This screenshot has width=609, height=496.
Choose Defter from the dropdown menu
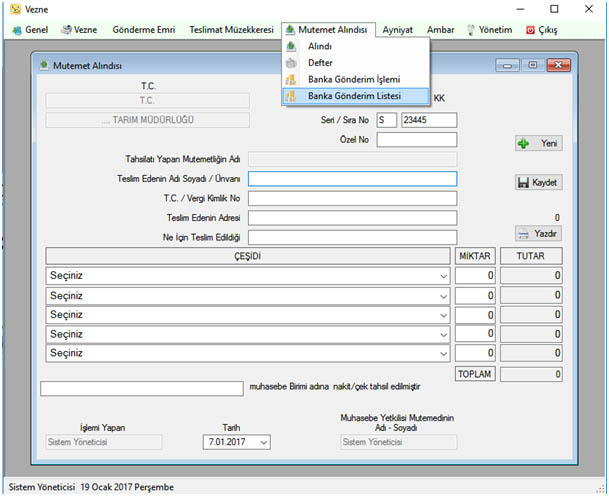click(356, 63)
